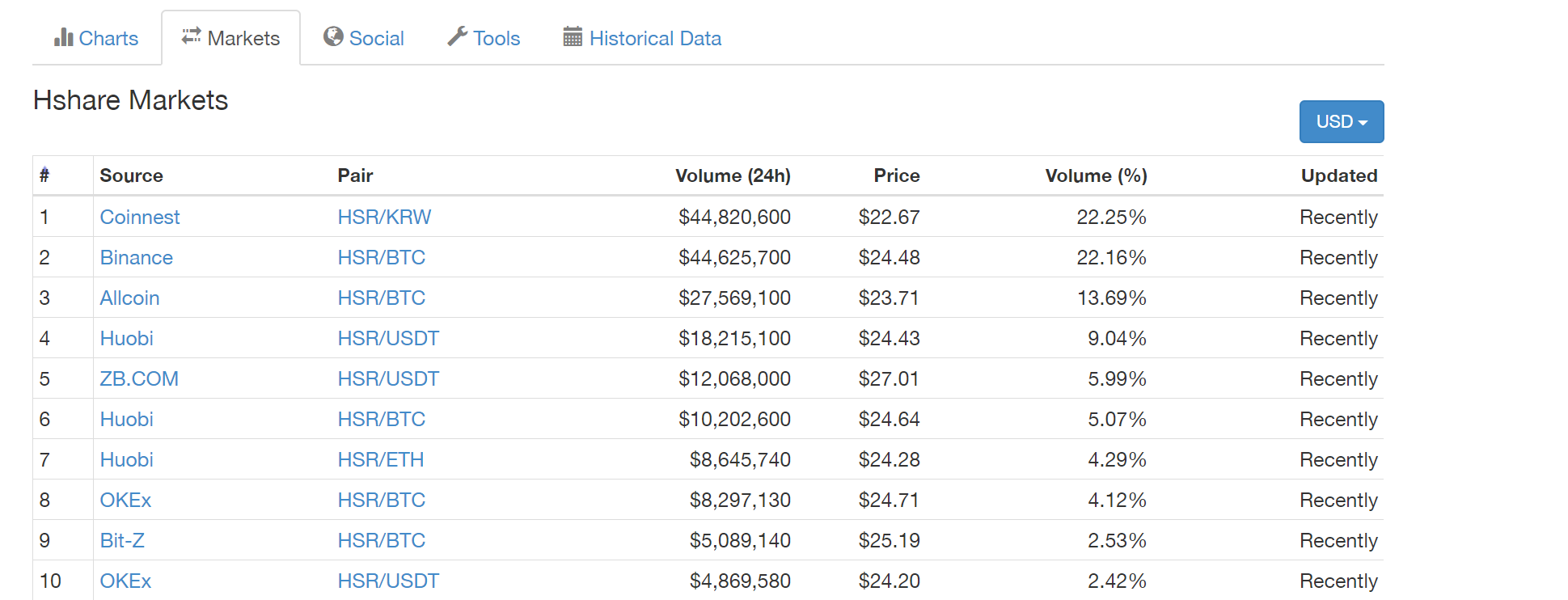Click the $44,625,700 volume cell
1568x600 pixels.
tap(734, 257)
